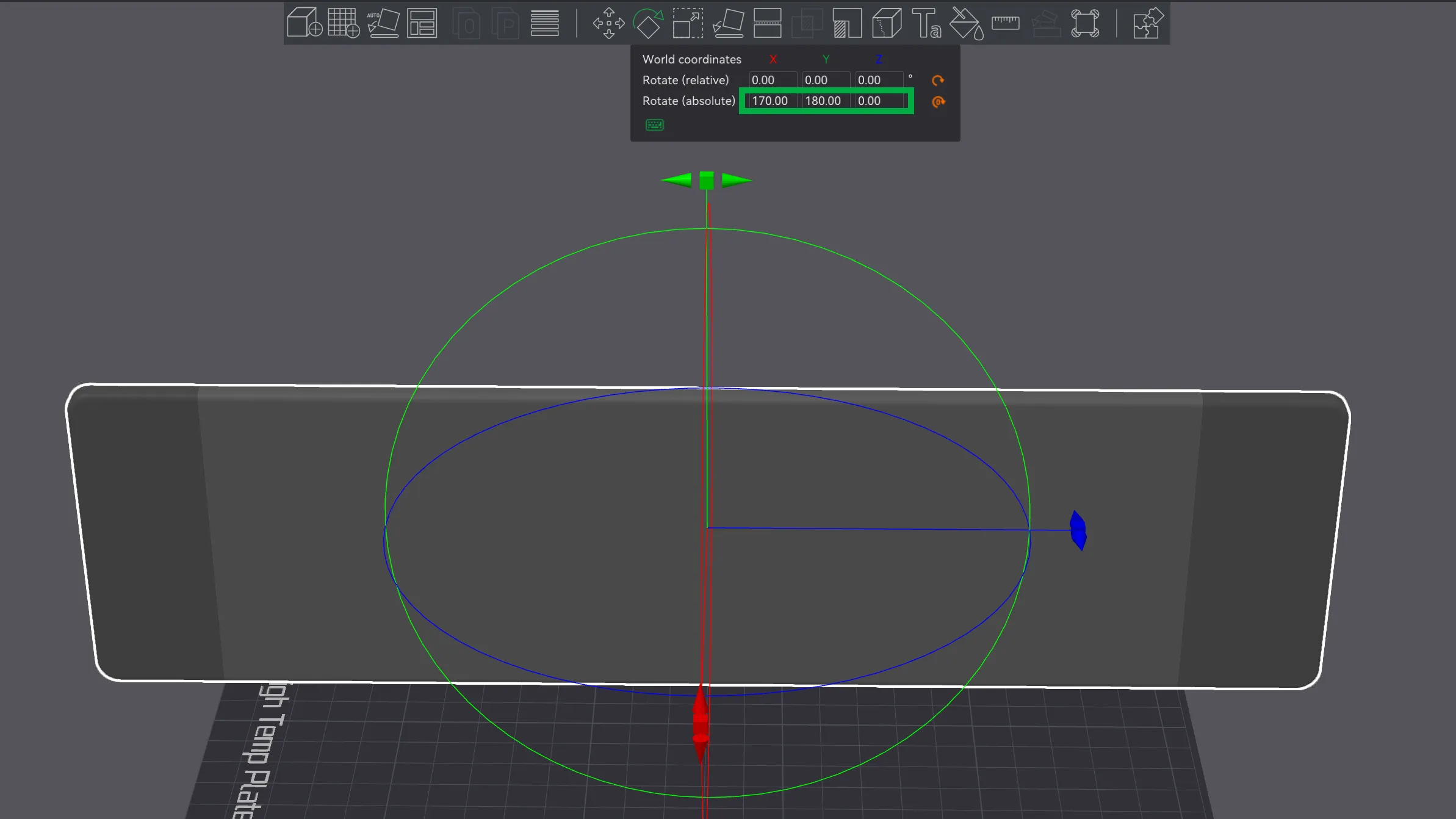Click the red X-axis rotation handle
This screenshot has width=1456, height=819.
click(x=701, y=724)
